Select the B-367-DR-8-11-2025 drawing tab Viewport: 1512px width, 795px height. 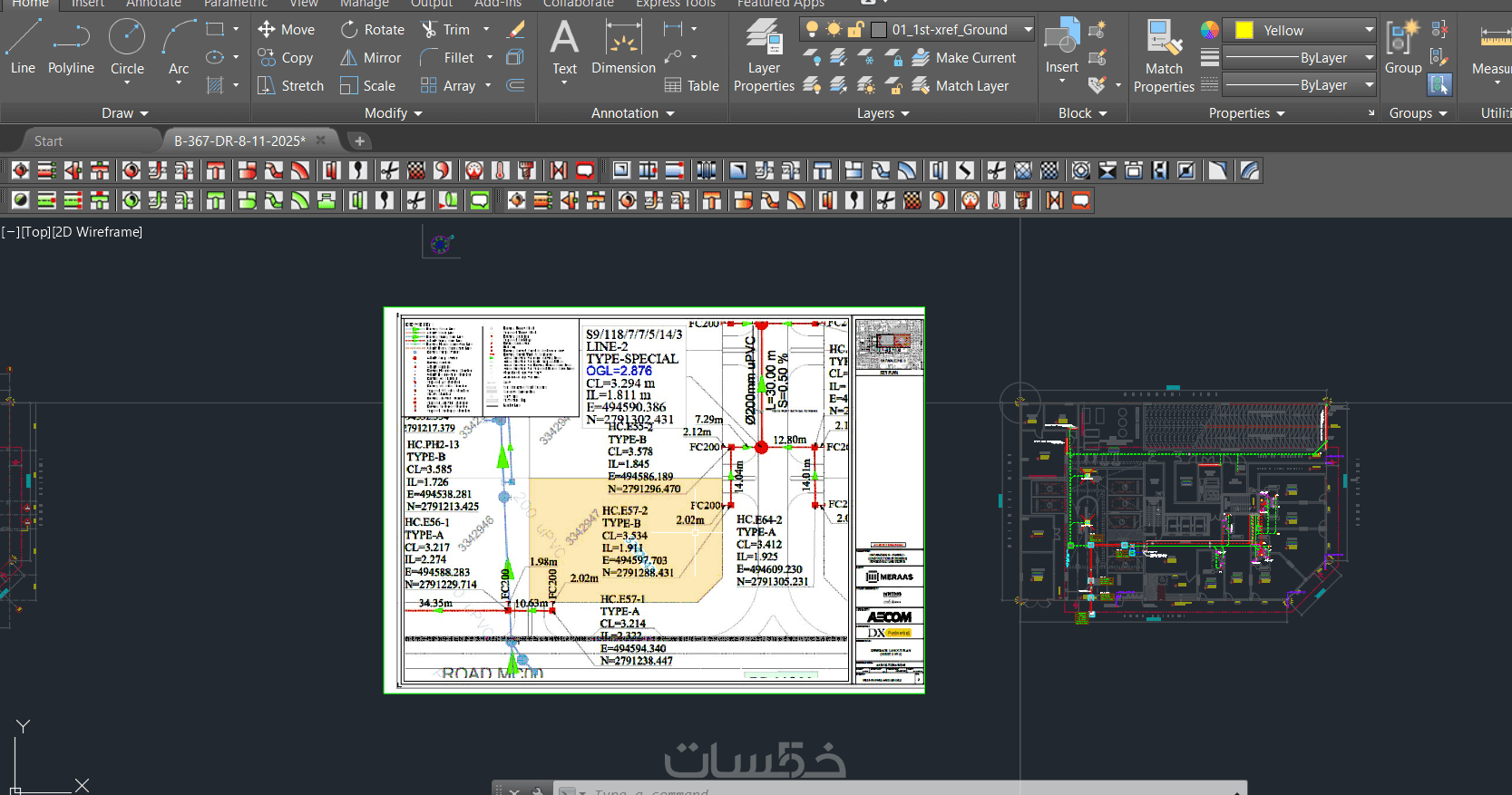point(239,141)
